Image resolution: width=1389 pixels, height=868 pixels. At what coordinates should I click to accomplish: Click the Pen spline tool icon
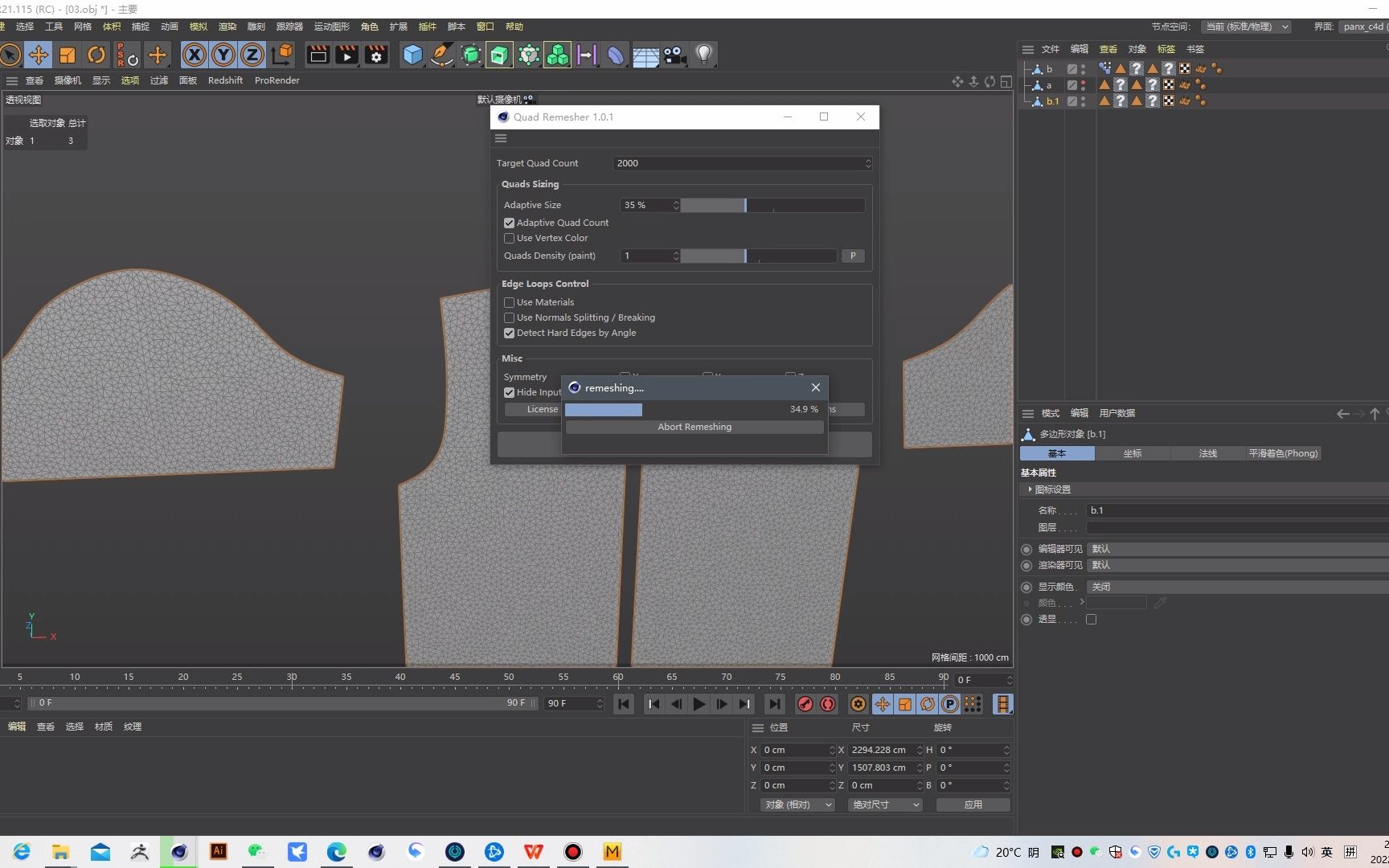442,55
